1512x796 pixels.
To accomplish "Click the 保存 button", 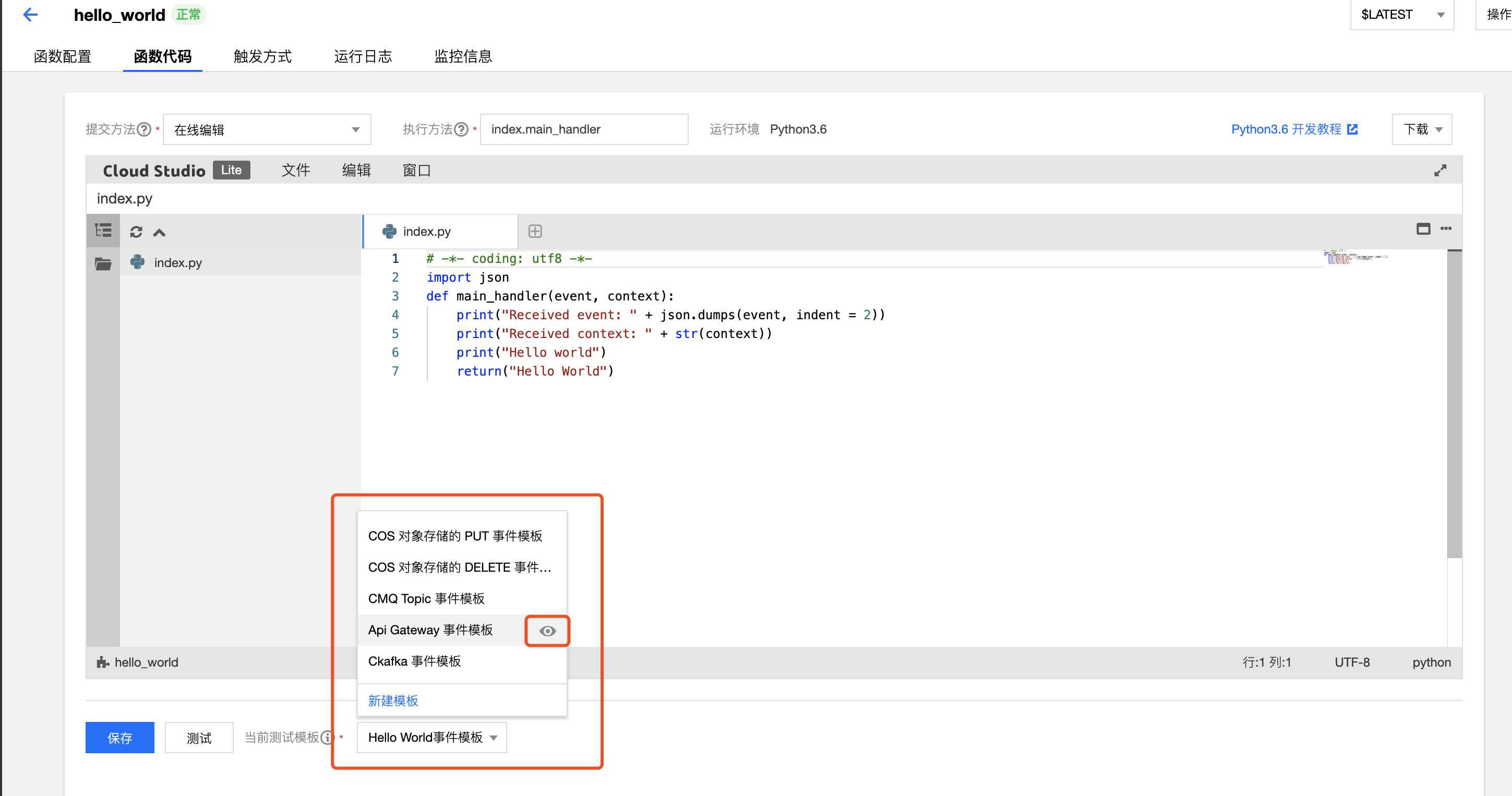I will (120, 737).
